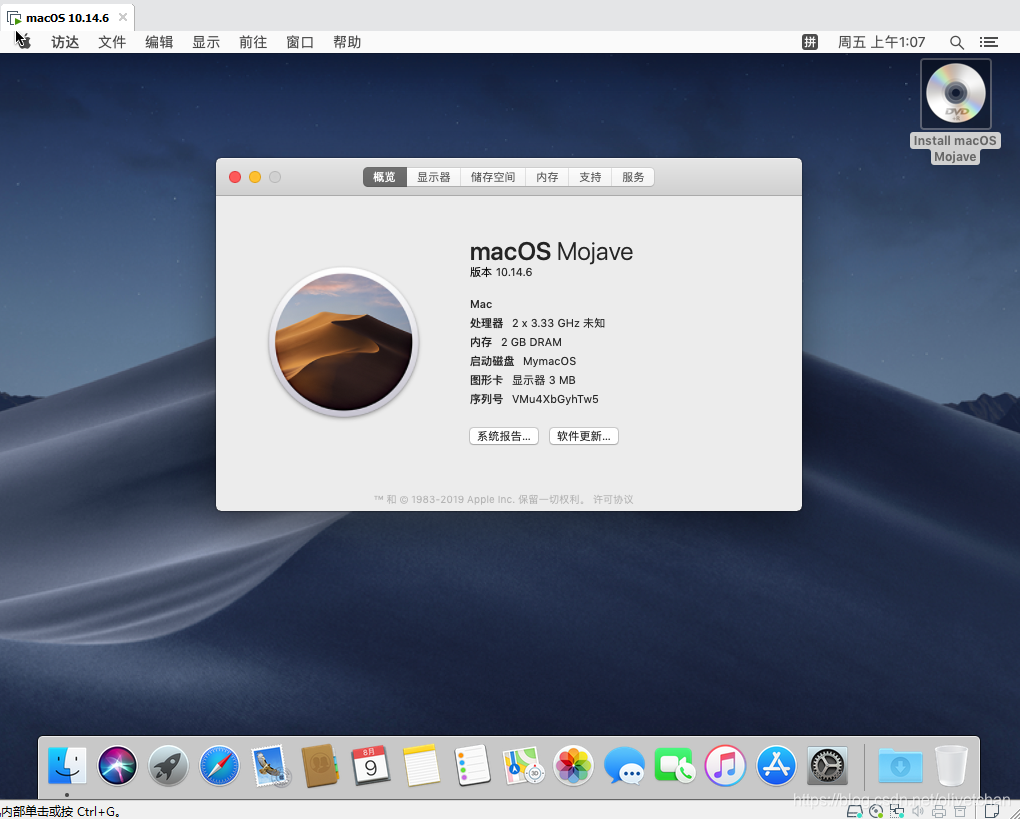Open System Preferences gear in Dock
Screen dimensions: 1020x819
pyautogui.click(x=827, y=766)
